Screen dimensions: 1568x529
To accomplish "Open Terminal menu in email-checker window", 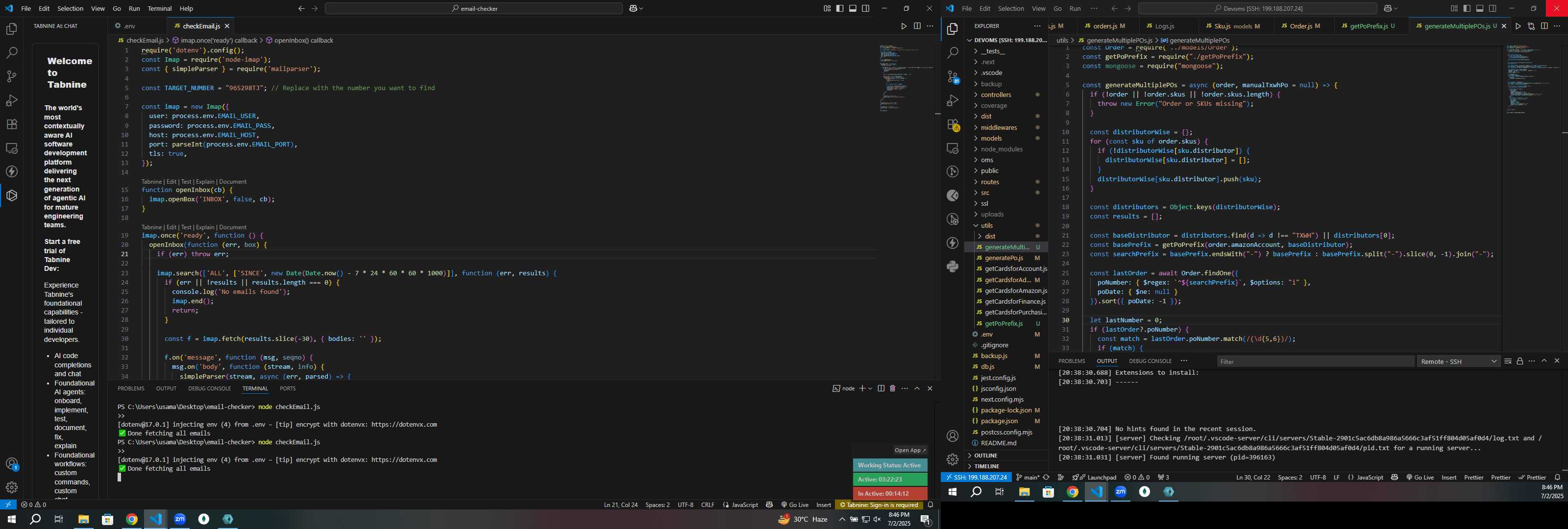I will [159, 8].
